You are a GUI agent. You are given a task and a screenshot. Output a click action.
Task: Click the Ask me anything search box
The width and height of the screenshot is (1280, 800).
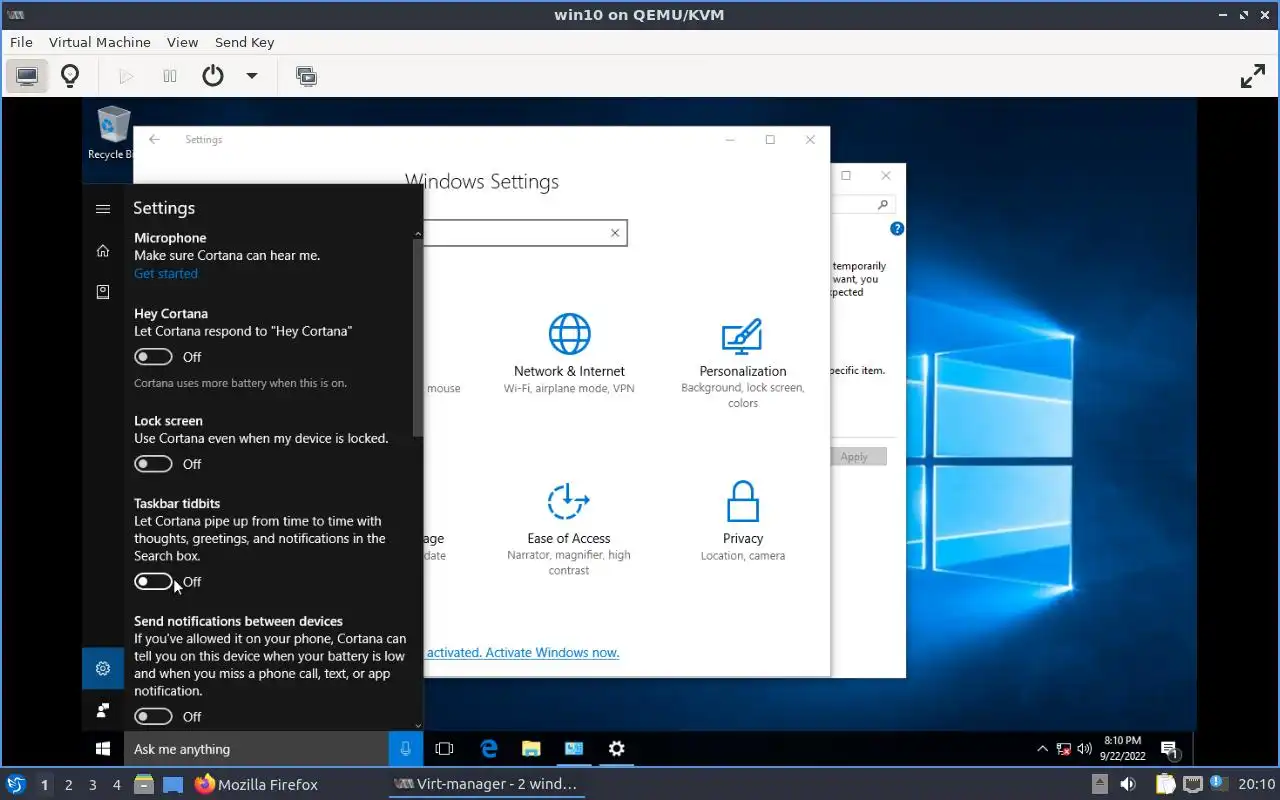pyautogui.click(x=256, y=749)
